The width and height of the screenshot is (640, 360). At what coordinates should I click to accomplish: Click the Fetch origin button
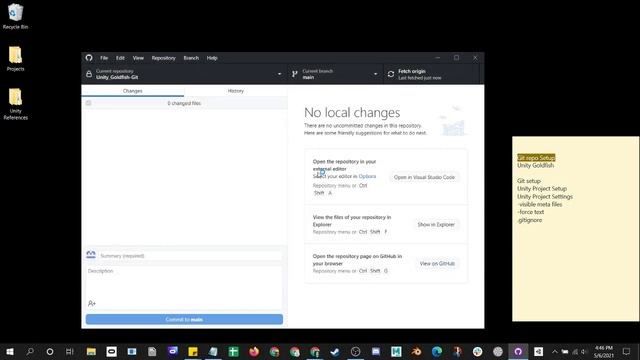click(x=431, y=74)
